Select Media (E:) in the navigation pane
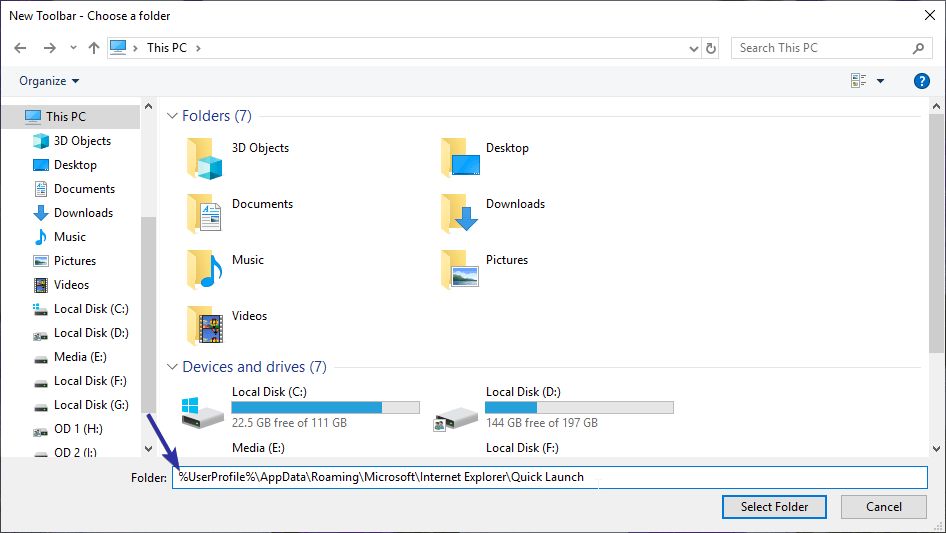This screenshot has height=533, width=946. tap(79, 357)
